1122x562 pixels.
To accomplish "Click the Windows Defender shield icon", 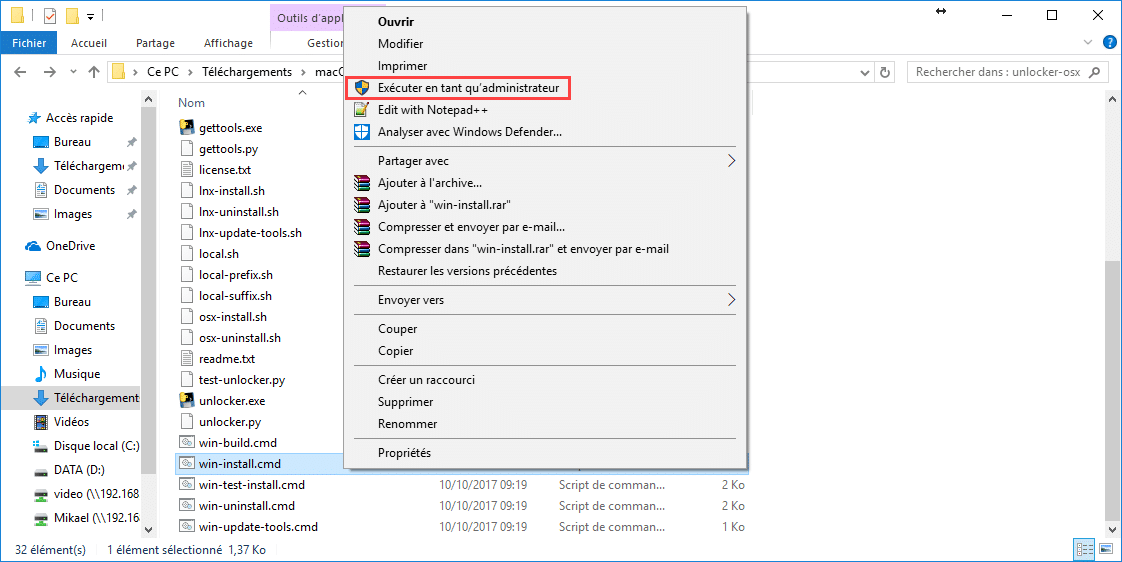I will coord(362,132).
